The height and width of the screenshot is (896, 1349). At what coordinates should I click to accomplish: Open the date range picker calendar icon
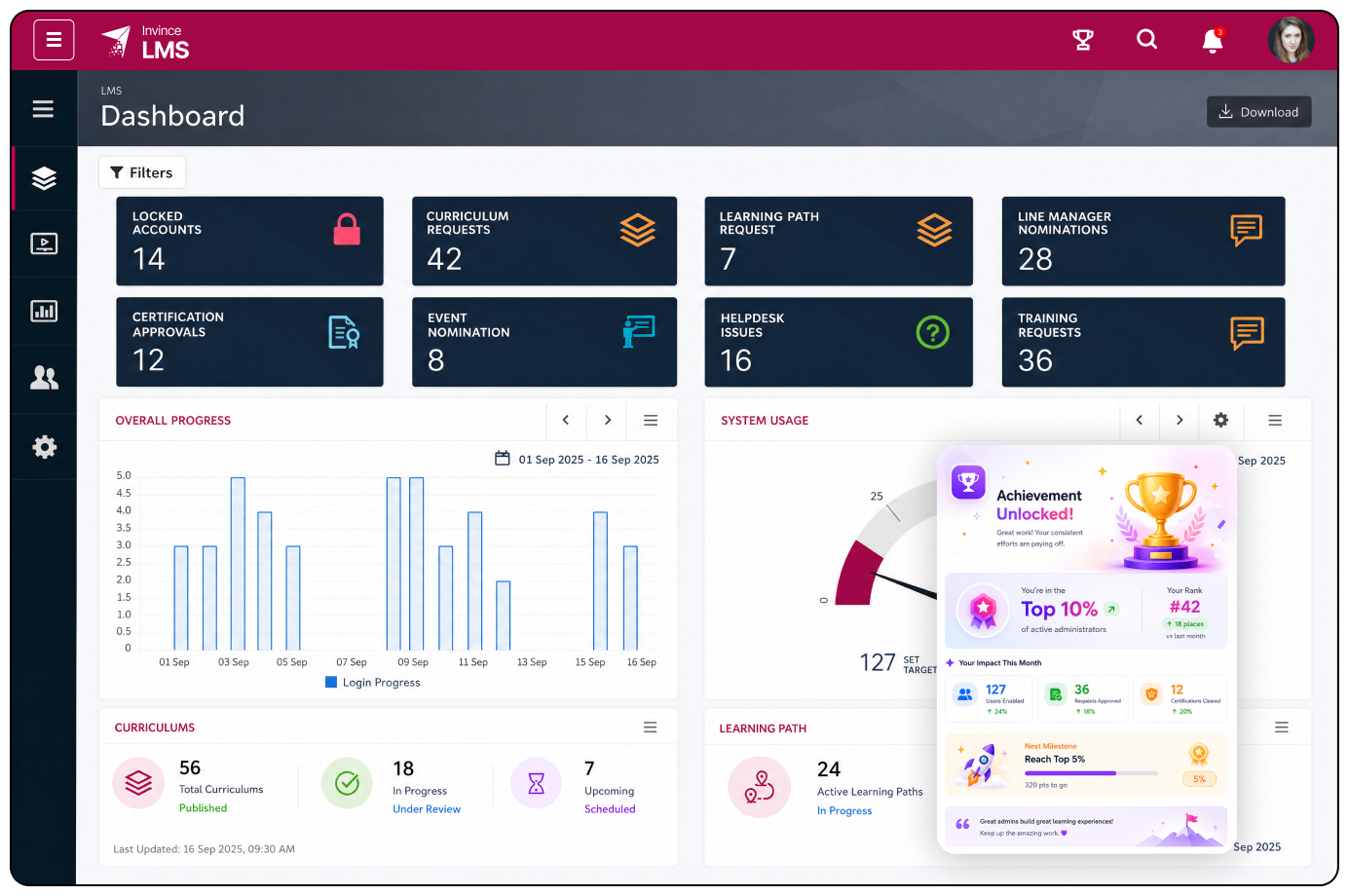click(x=503, y=458)
